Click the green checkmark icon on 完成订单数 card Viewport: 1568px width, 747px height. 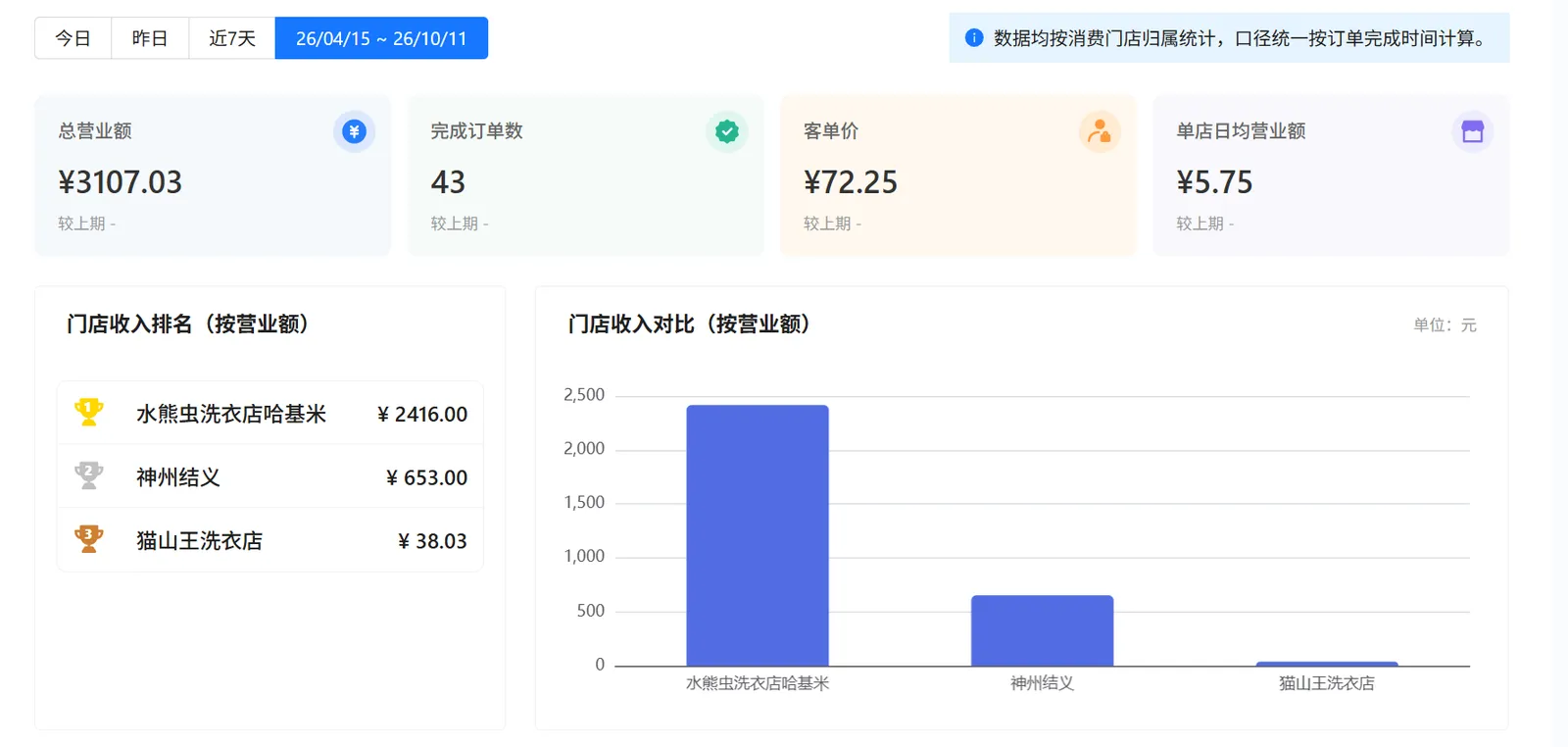[x=727, y=131]
